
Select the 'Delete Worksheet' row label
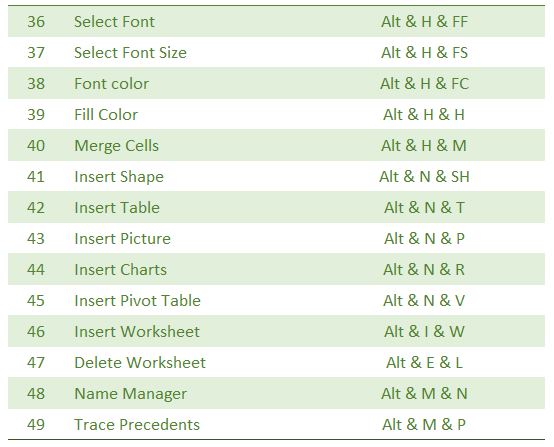(x=140, y=363)
